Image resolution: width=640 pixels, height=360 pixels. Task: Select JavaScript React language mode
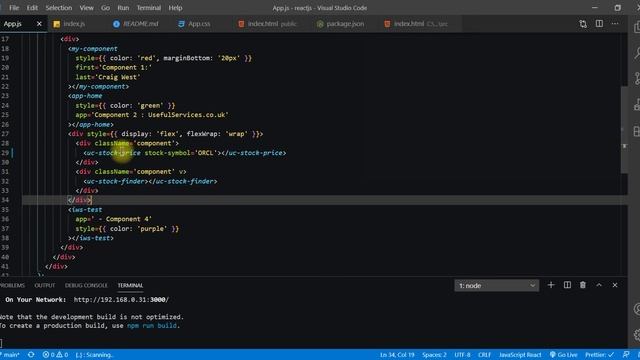(x=520, y=355)
